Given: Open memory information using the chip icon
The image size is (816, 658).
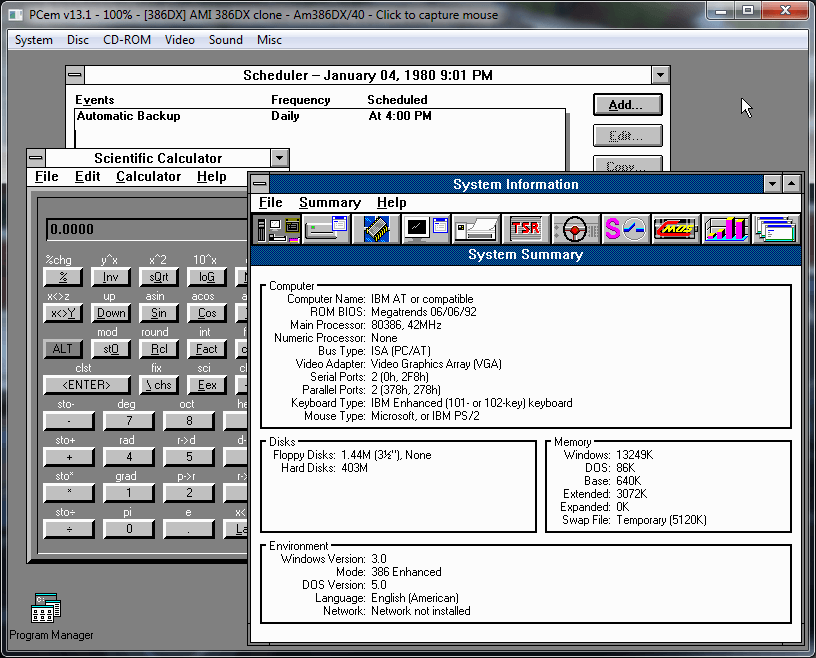Looking at the screenshot, I should pyautogui.click(x=376, y=229).
